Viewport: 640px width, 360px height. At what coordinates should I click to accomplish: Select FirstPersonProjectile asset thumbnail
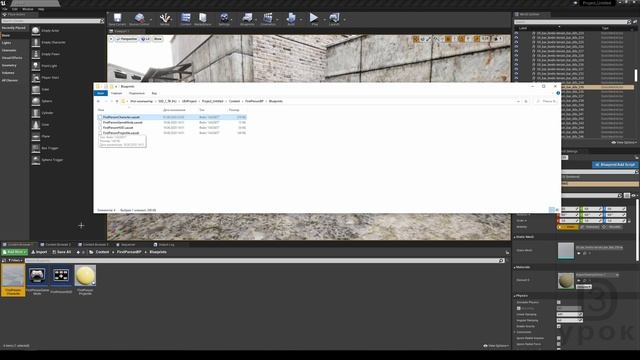pos(85,280)
